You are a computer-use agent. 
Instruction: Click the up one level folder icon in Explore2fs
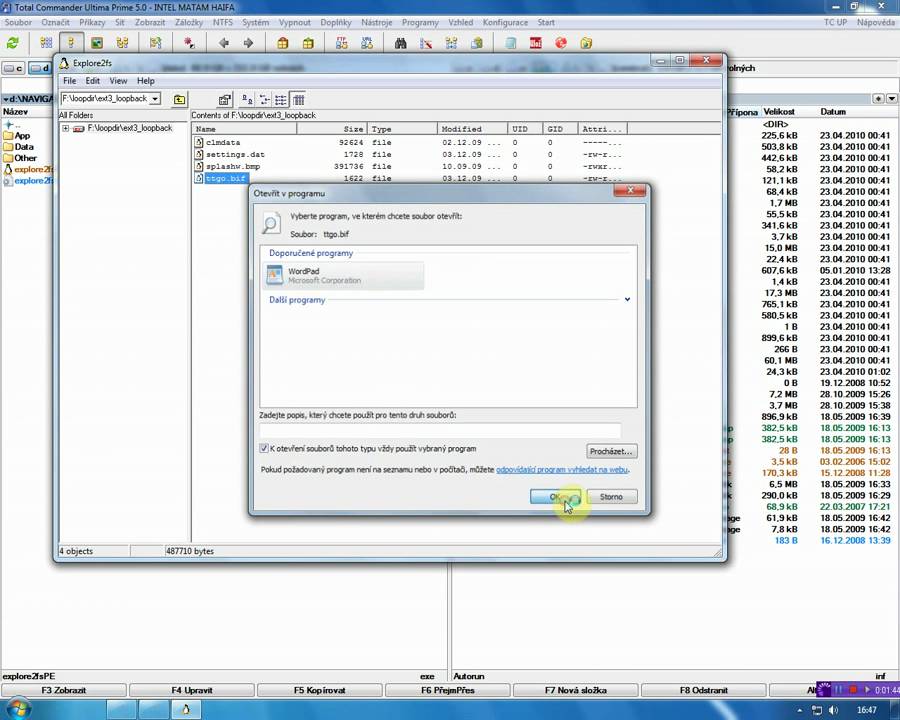point(180,99)
